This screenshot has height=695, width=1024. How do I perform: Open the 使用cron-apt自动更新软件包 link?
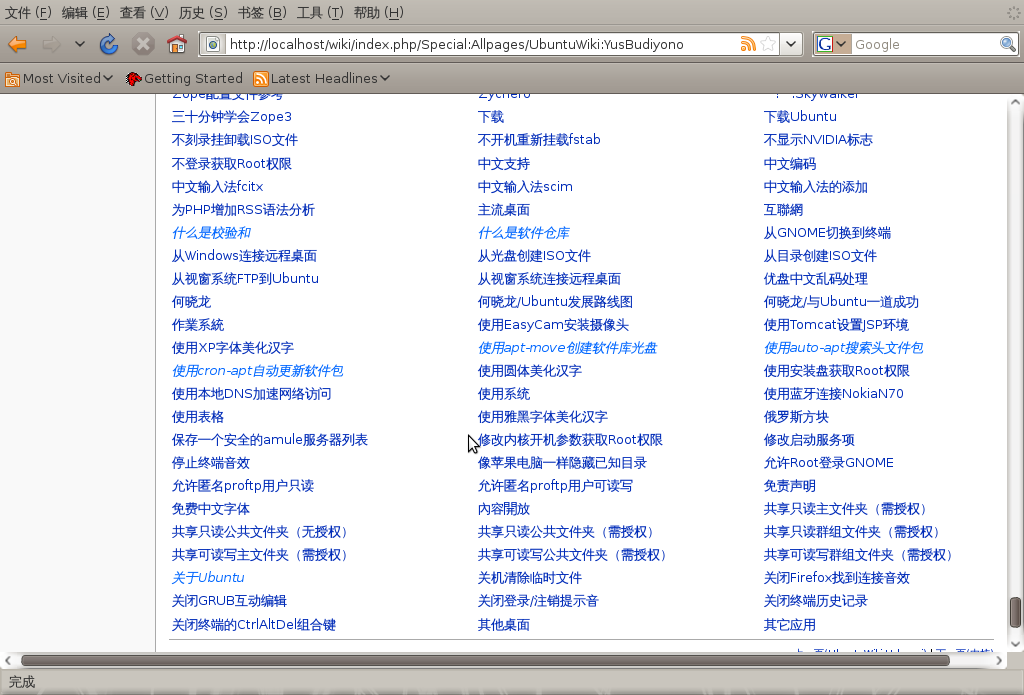click(x=257, y=370)
